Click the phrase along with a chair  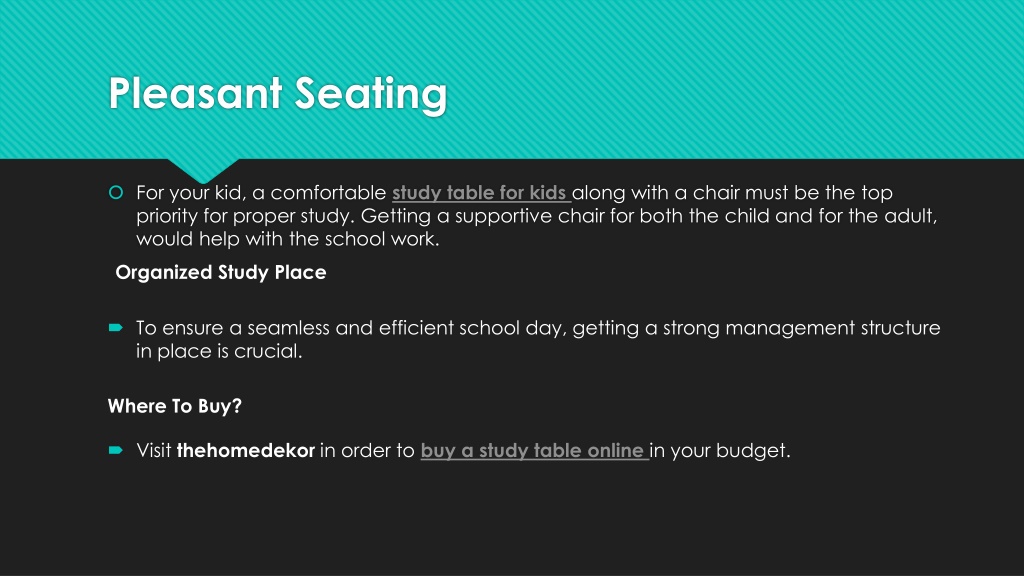pyautogui.click(x=656, y=193)
